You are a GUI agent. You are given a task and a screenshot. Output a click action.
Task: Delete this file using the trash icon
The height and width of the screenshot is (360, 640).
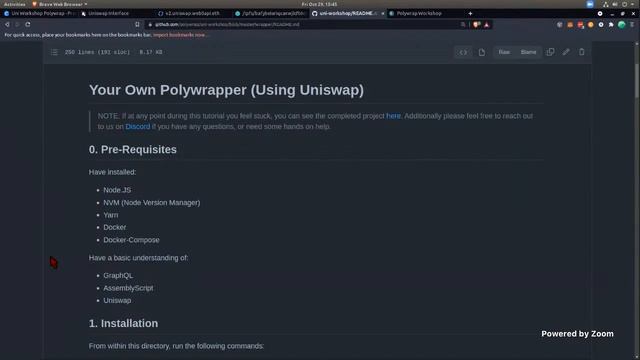coord(582,52)
